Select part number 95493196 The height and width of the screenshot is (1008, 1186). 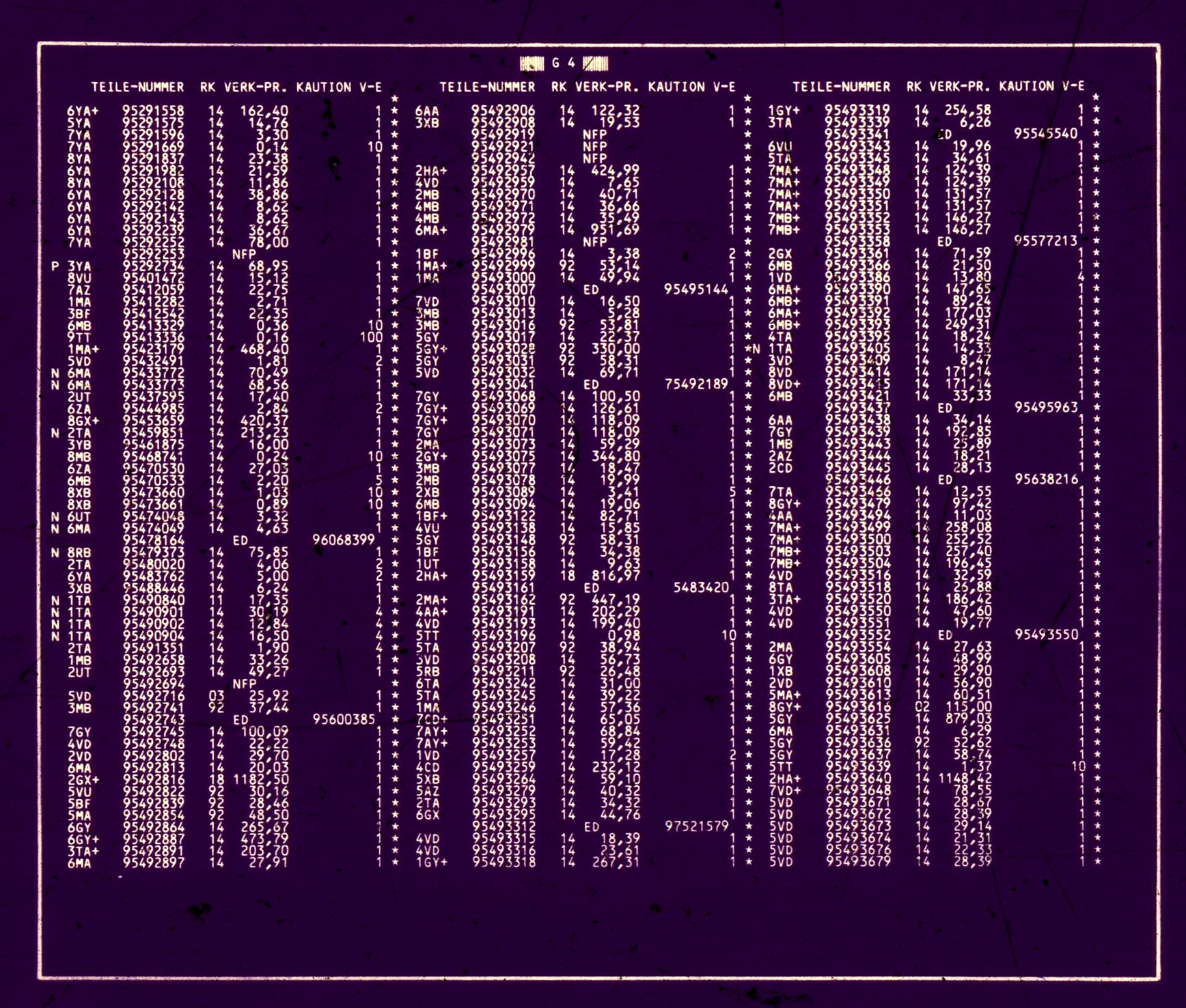tap(503, 636)
